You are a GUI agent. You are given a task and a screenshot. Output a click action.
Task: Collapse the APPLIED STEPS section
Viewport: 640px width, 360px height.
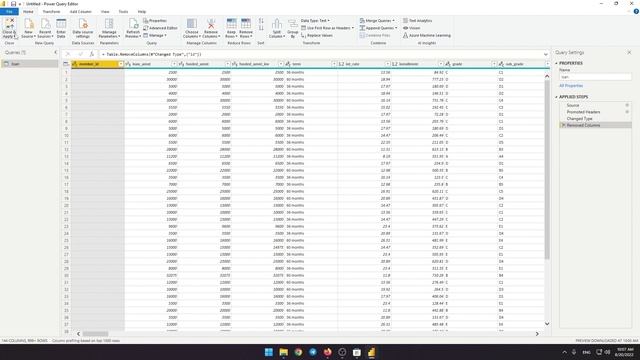(x=556, y=97)
